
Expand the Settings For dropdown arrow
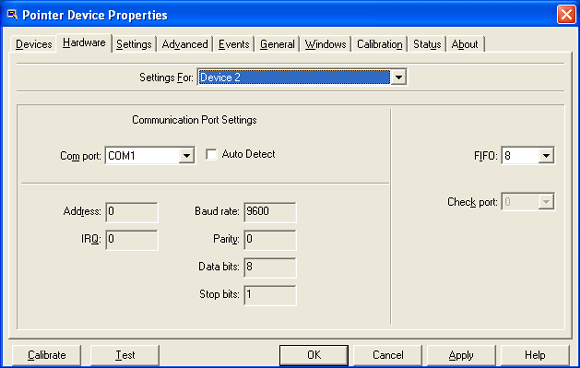click(398, 77)
